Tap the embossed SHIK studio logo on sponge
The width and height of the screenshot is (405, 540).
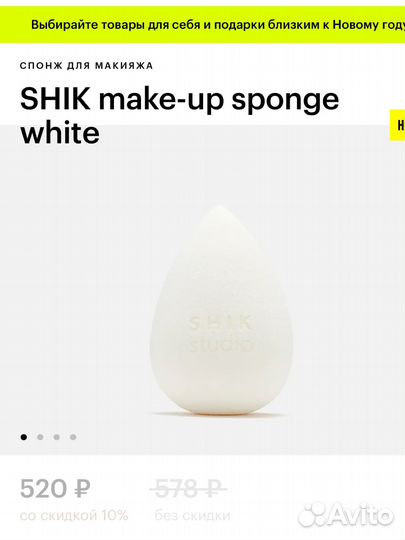(x=221, y=334)
